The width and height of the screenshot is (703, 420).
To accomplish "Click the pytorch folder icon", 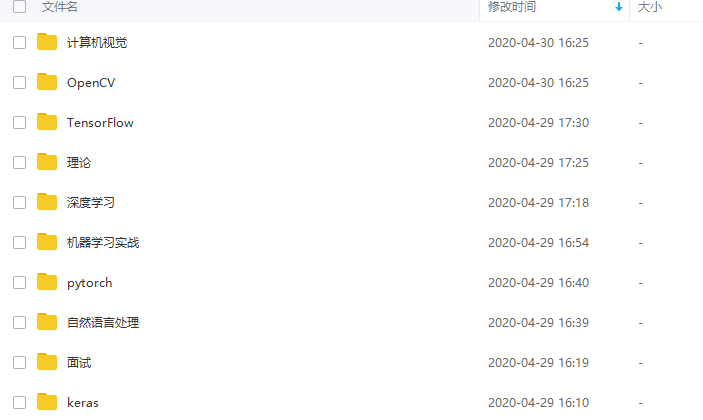I will (x=47, y=281).
